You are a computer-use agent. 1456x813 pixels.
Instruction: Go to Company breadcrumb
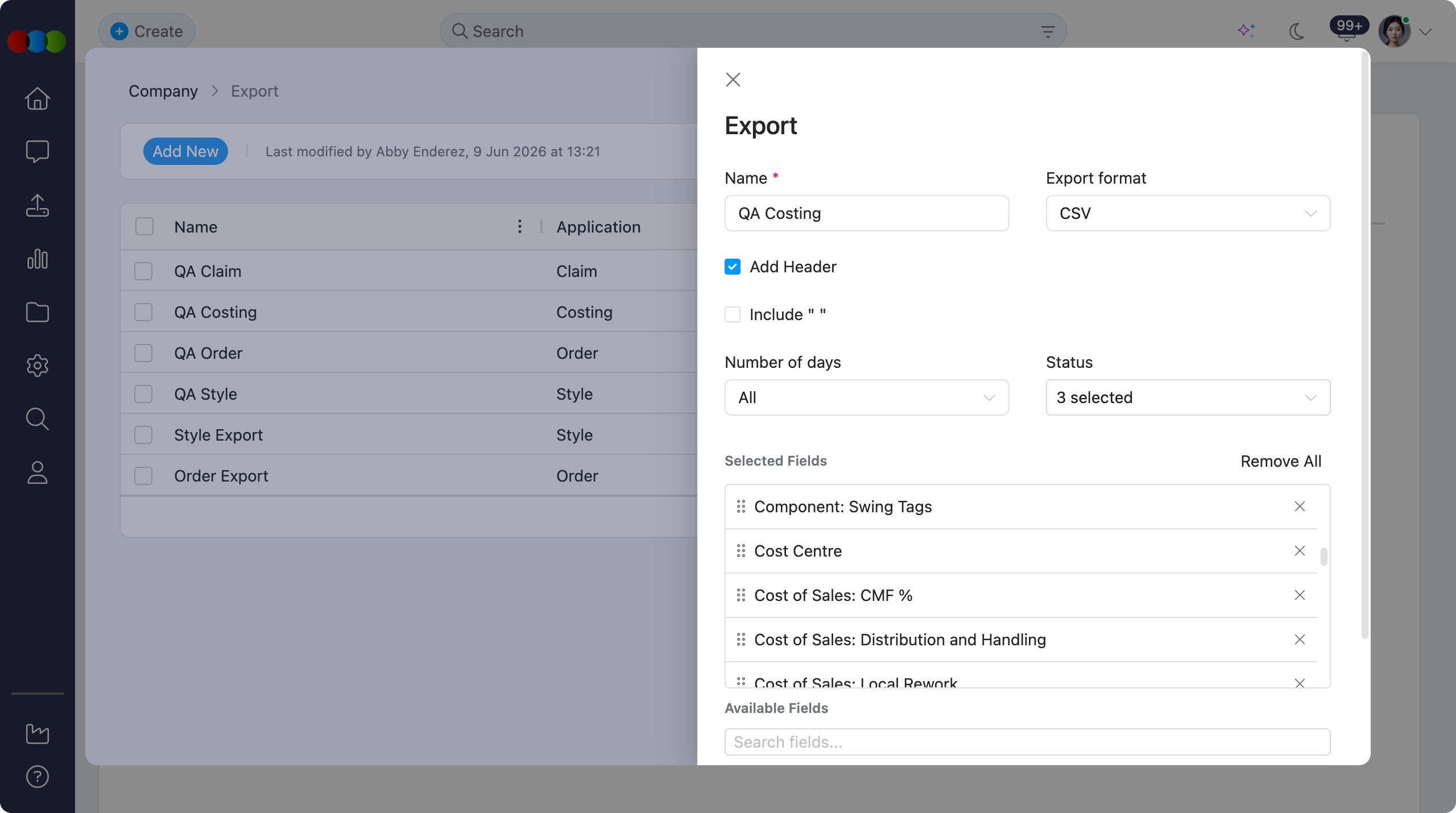(x=163, y=91)
